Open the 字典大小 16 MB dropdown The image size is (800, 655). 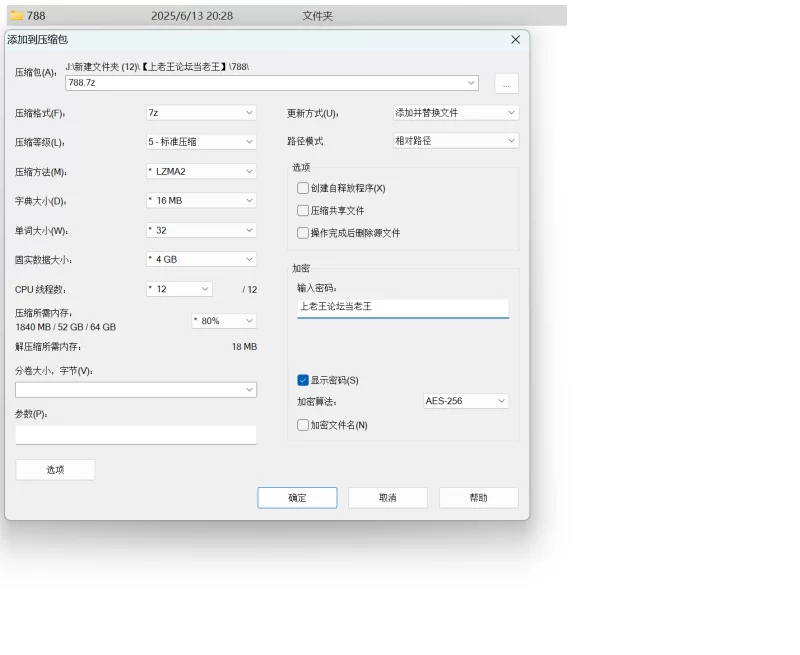point(201,200)
